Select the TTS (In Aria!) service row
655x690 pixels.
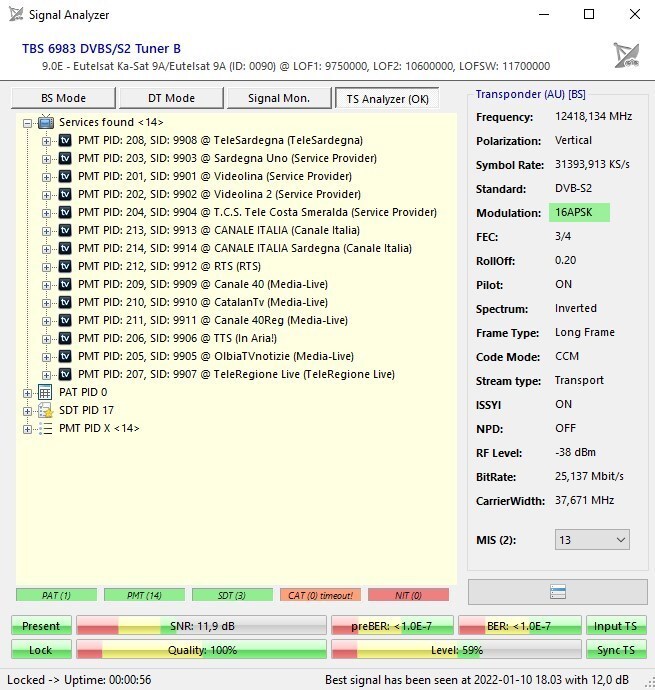tap(177, 338)
